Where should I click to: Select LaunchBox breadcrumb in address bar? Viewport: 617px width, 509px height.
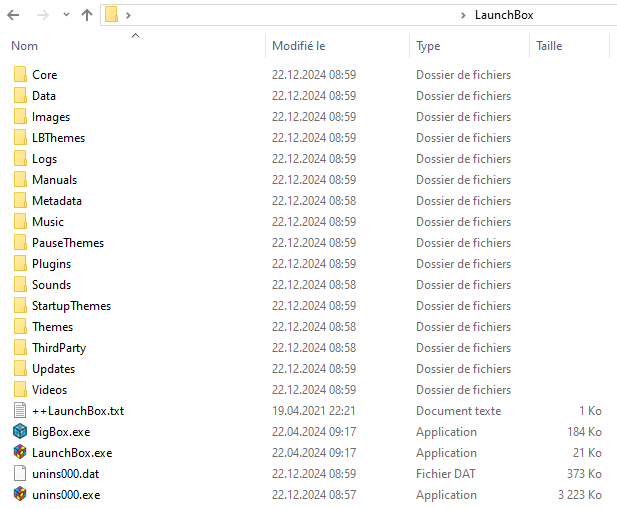click(504, 15)
